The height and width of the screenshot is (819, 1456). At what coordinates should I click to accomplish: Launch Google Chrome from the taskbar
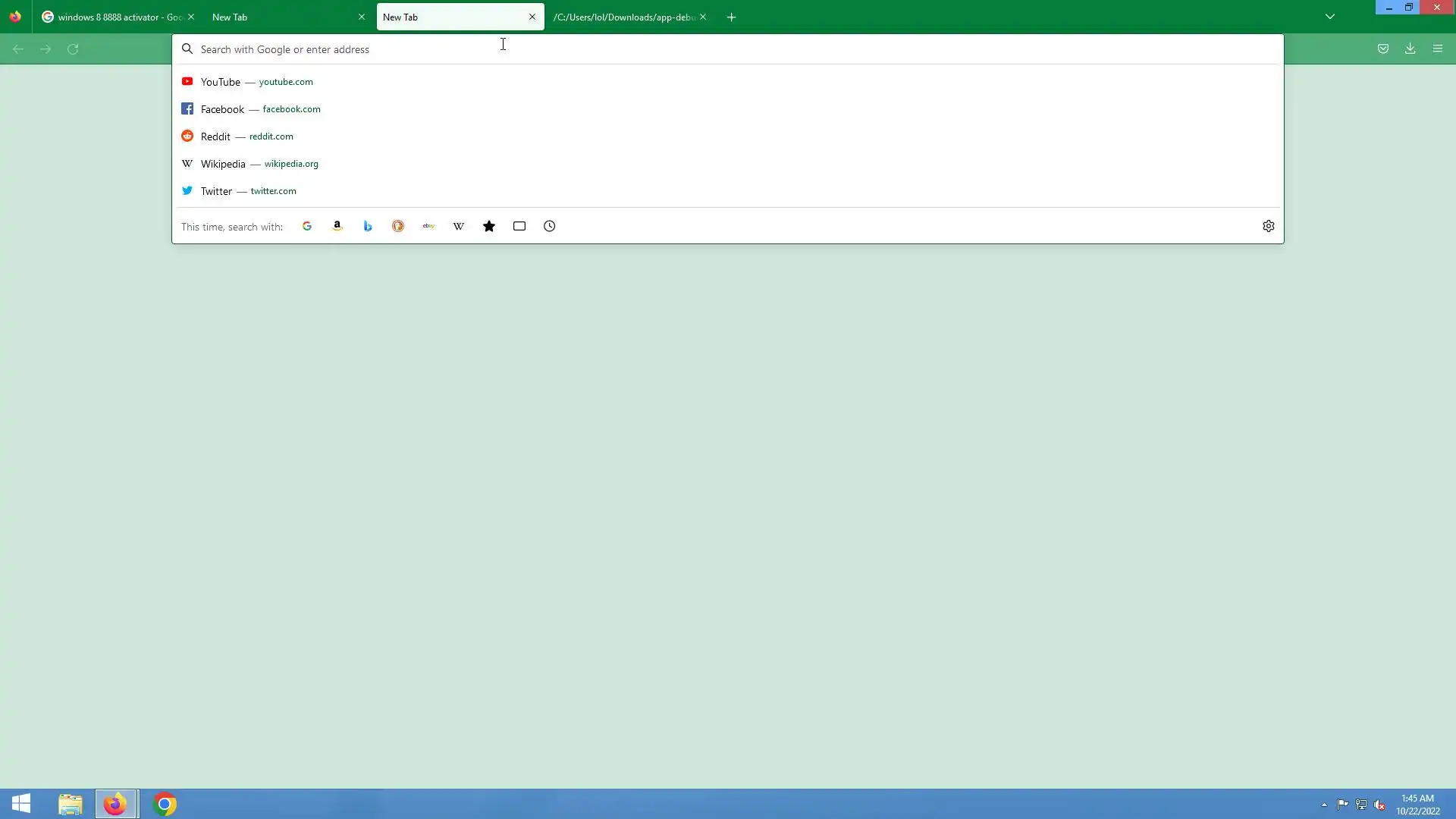(x=165, y=804)
